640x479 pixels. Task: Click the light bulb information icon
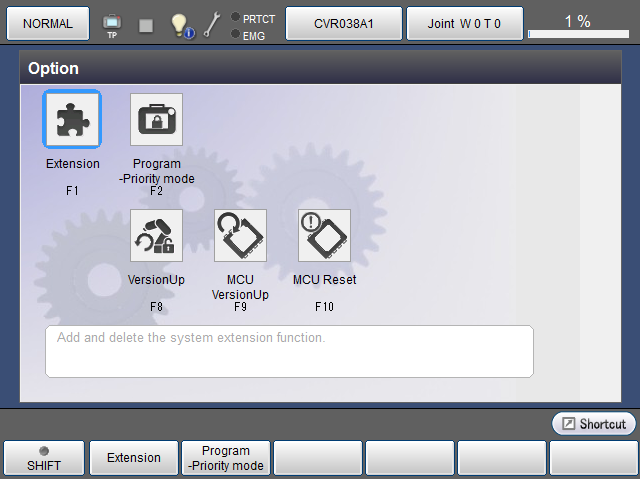point(180,24)
